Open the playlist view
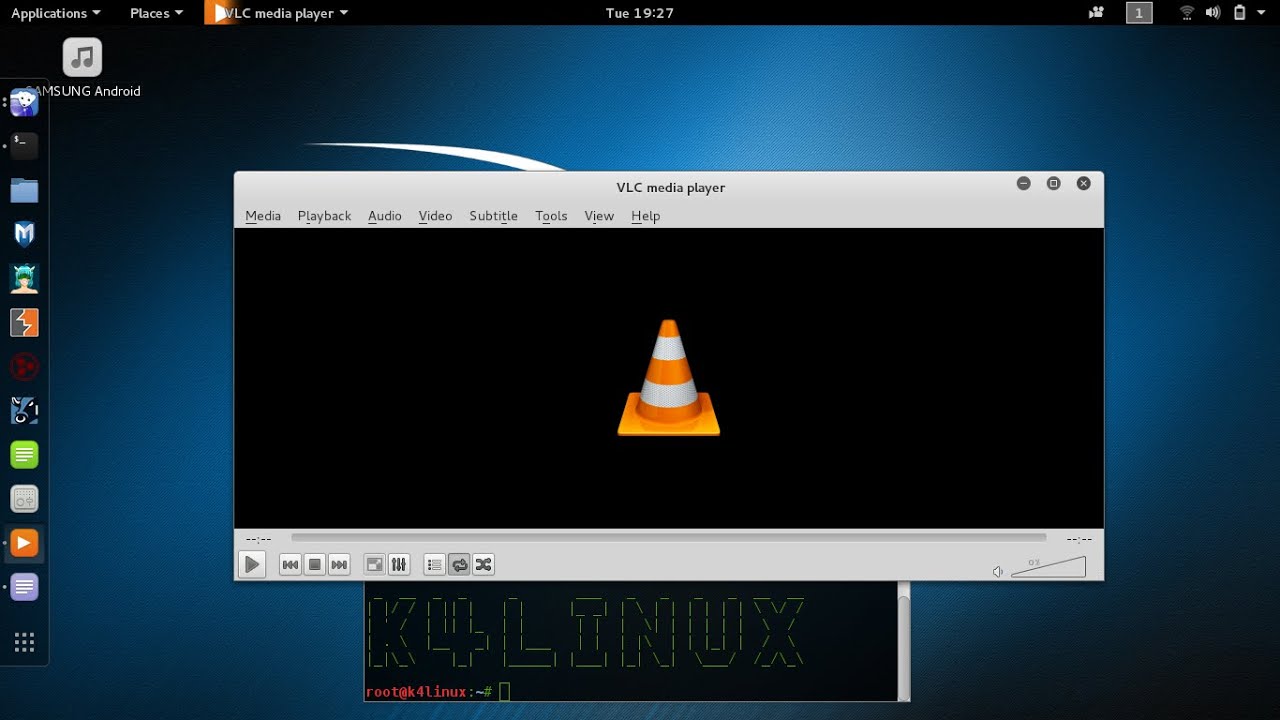 pyautogui.click(x=434, y=565)
